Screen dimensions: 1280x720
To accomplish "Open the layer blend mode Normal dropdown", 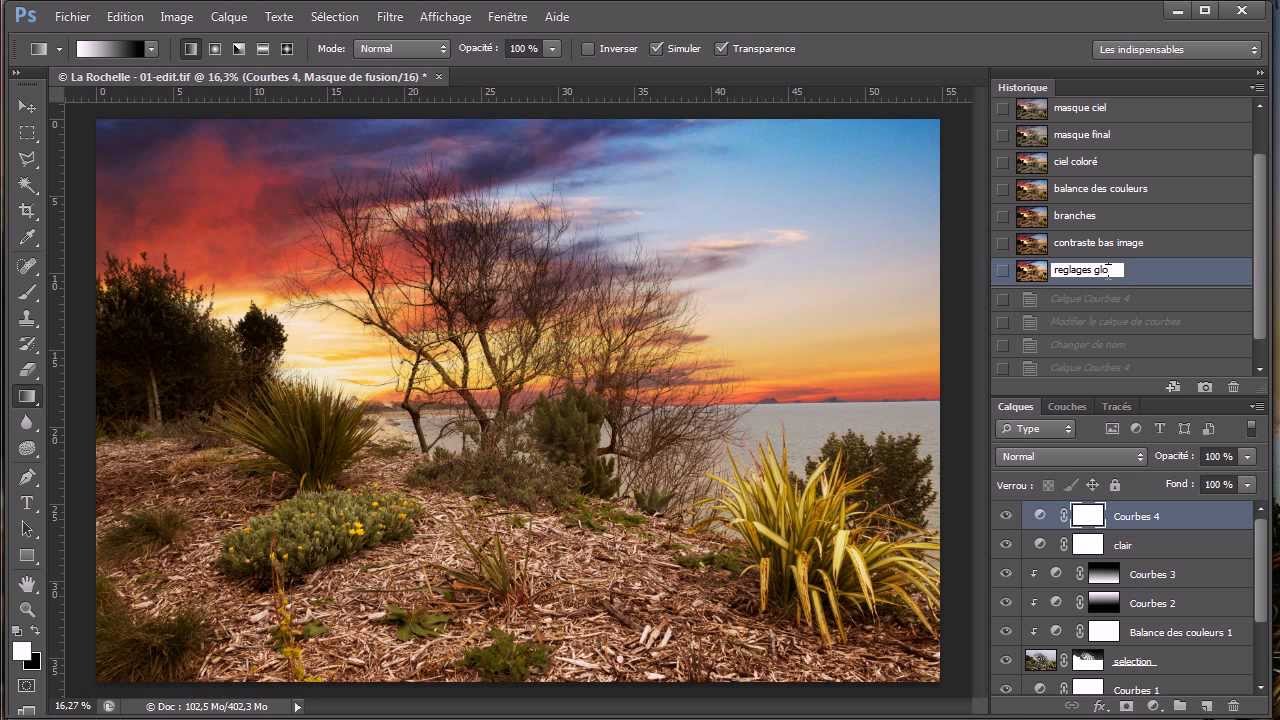I will click(1070, 456).
